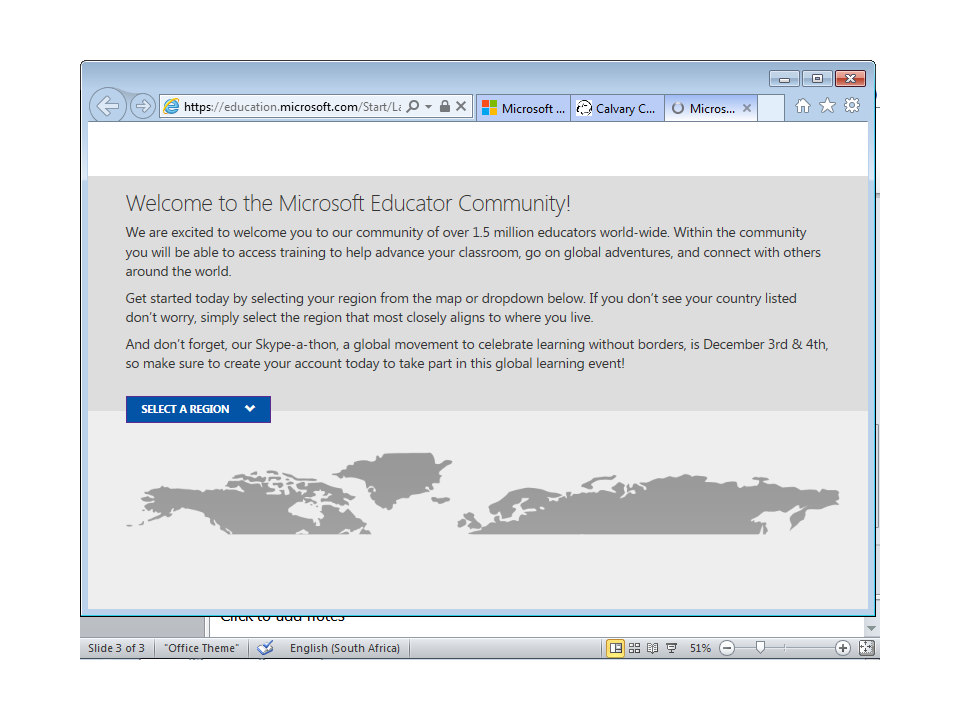The height and width of the screenshot is (720, 960).
Task: Select Normal view in the status bar
Action: coord(616,648)
